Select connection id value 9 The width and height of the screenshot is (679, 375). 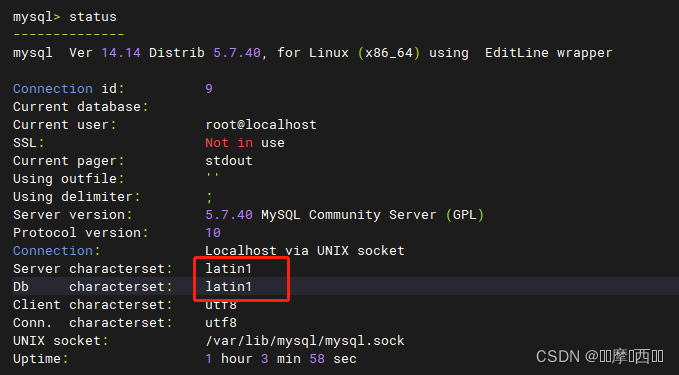tap(209, 89)
